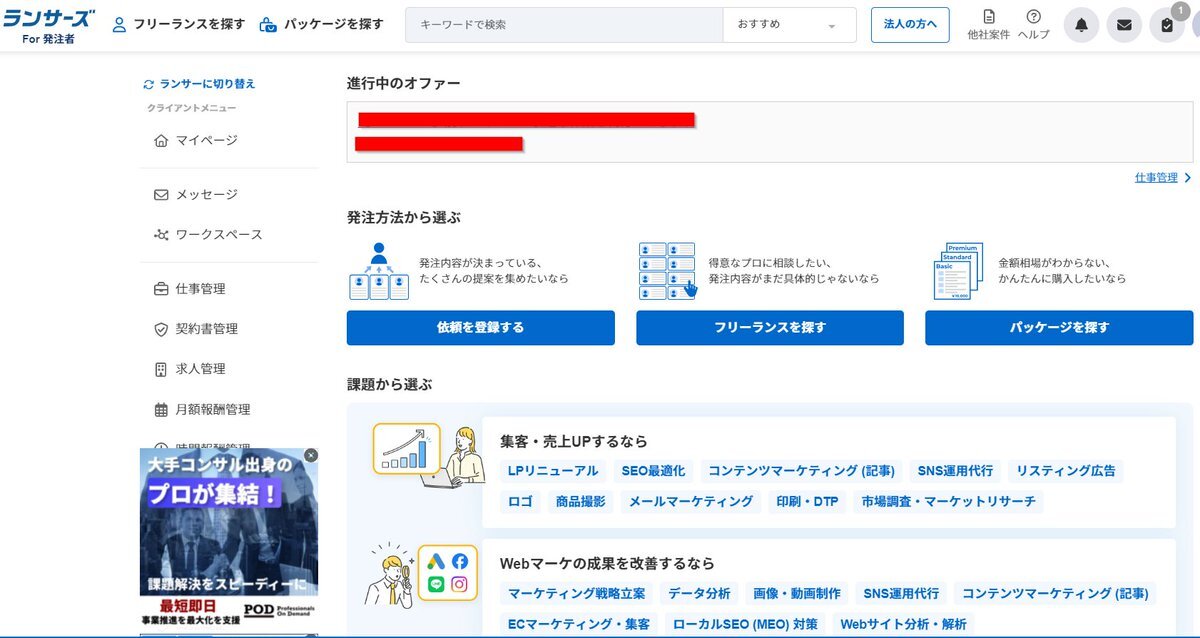Viewport: 1200px width, 638px height.
Task: Select the メールマーケティング tag
Action: click(x=691, y=502)
